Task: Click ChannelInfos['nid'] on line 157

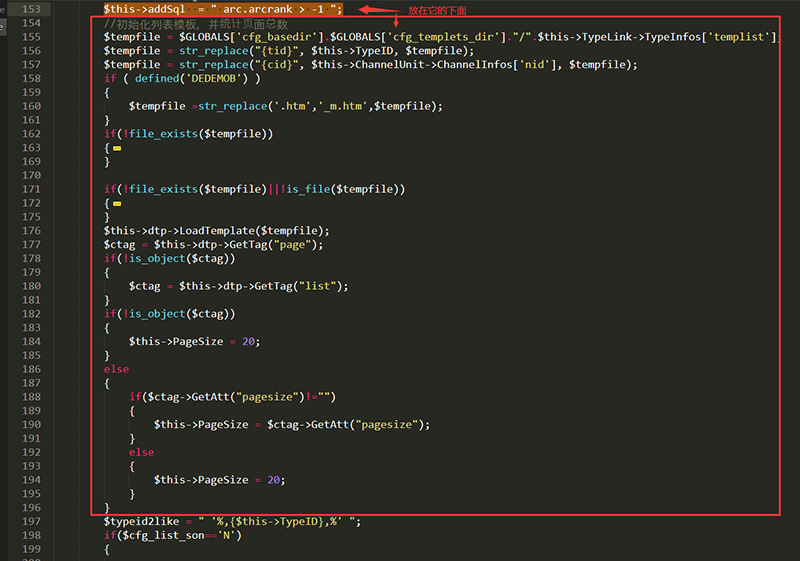Action: pyautogui.click(x=497, y=64)
